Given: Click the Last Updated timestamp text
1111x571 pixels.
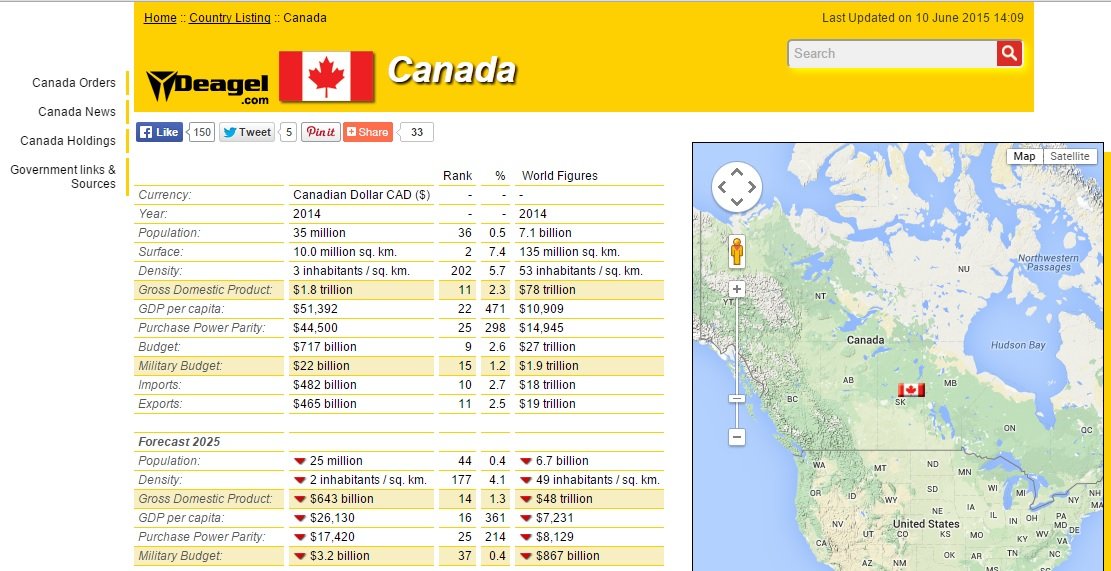Looking at the screenshot, I should coord(923,18).
